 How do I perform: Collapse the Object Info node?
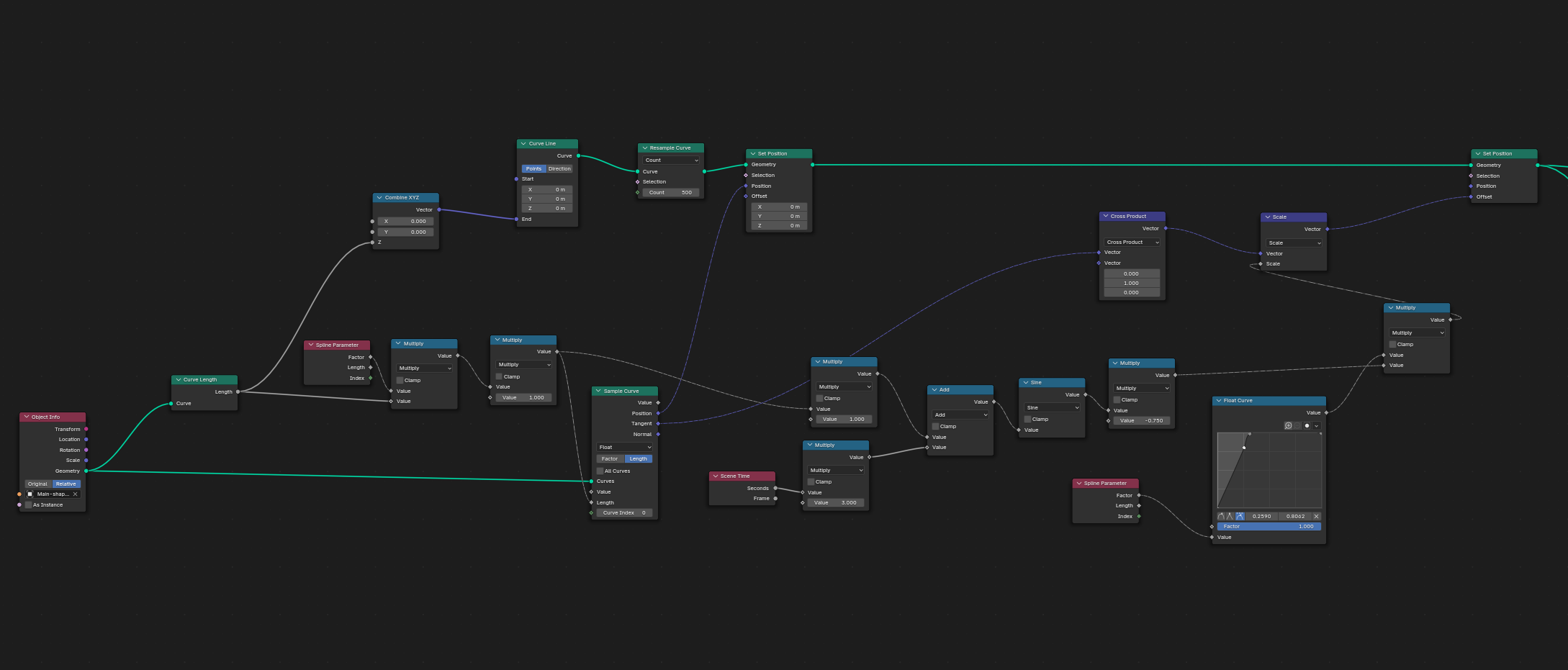(x=27, y=417)
